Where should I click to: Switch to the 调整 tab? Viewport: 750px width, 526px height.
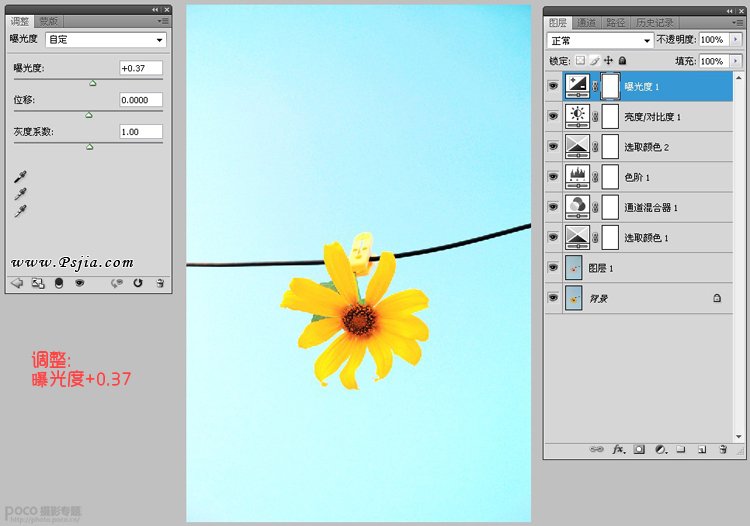coord(20,22)
